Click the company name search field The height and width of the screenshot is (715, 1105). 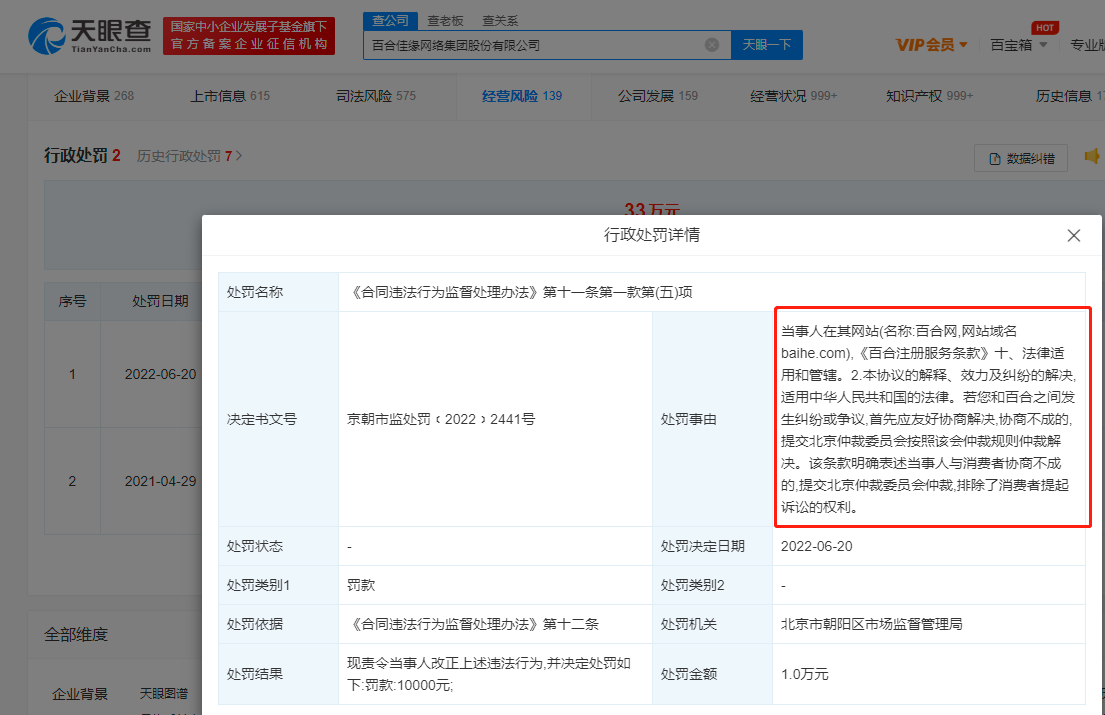[530, 45]
